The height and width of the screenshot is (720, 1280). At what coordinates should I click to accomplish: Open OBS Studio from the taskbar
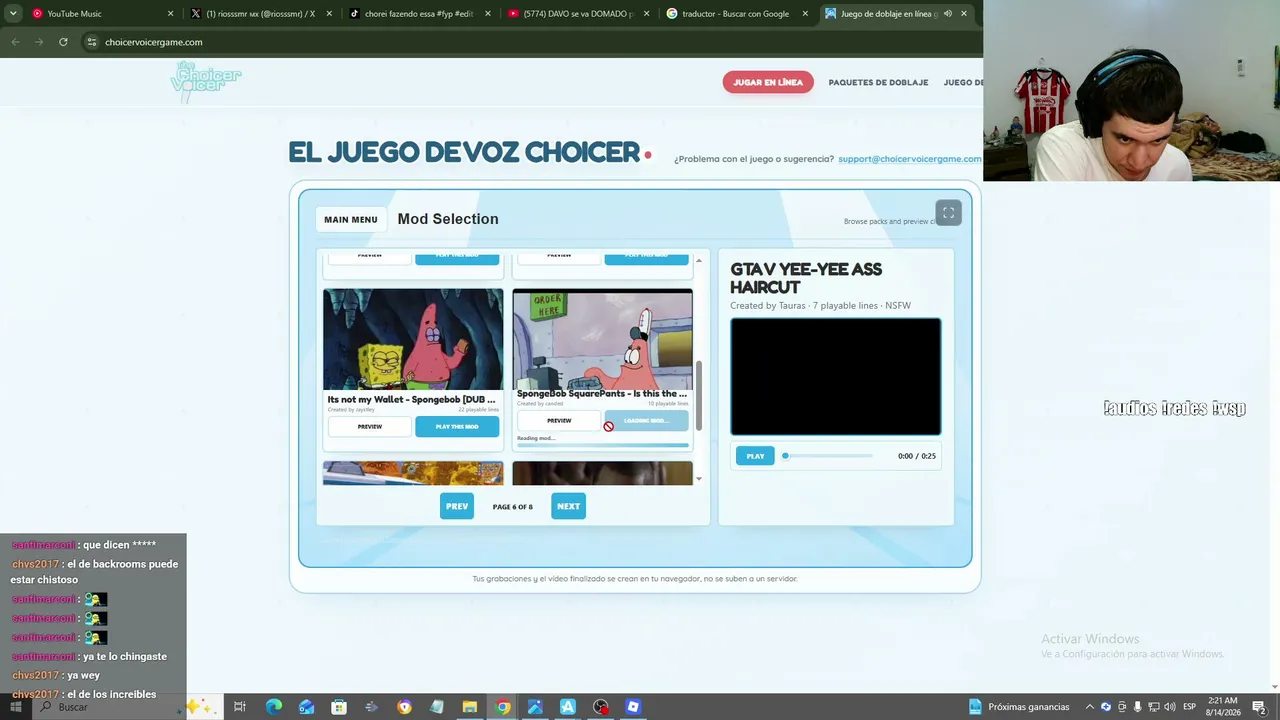[601, 707]
